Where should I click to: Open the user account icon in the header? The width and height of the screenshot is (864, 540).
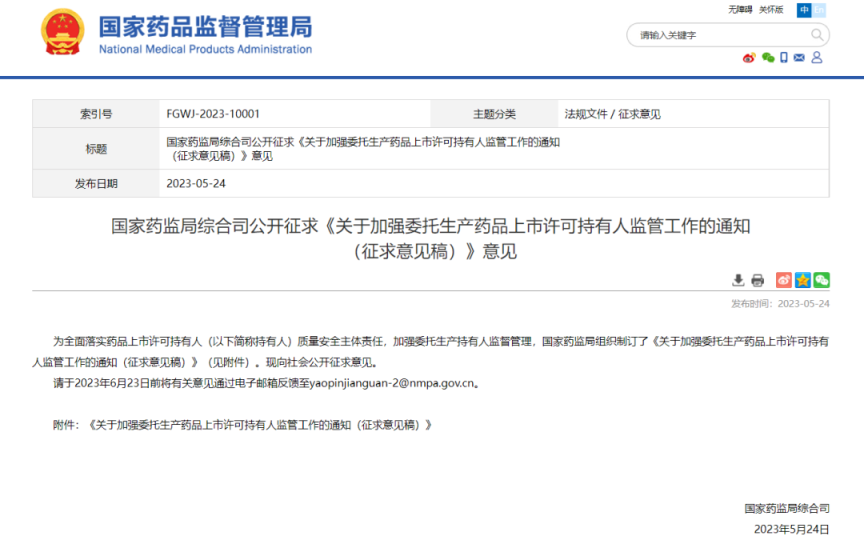[x=816, y=58]
